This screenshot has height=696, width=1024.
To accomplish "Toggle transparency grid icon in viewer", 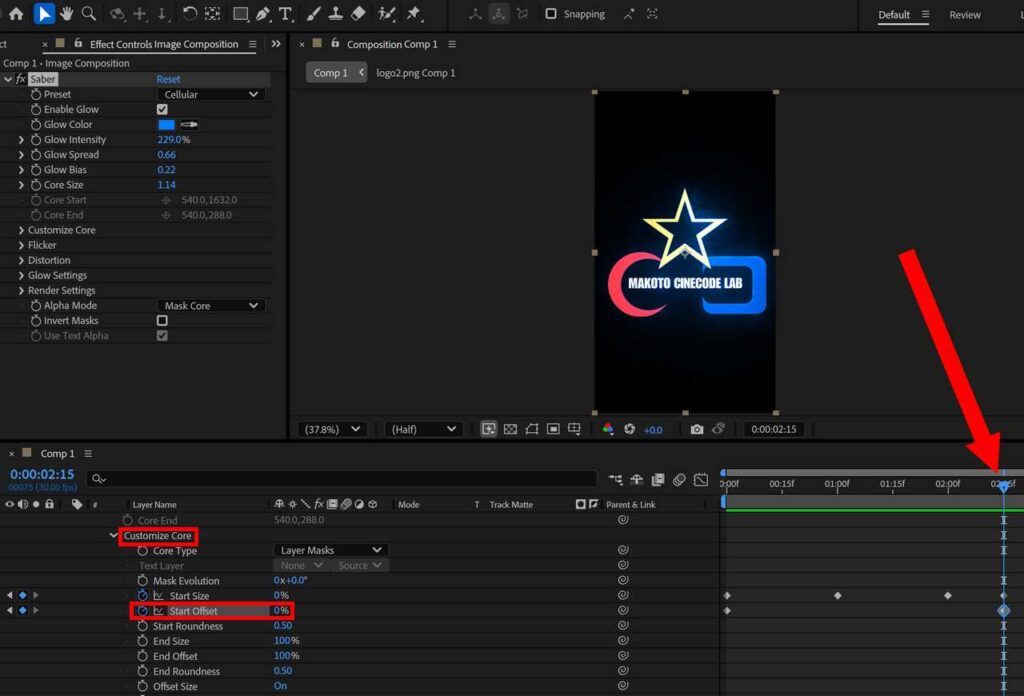I will (510, 429).
